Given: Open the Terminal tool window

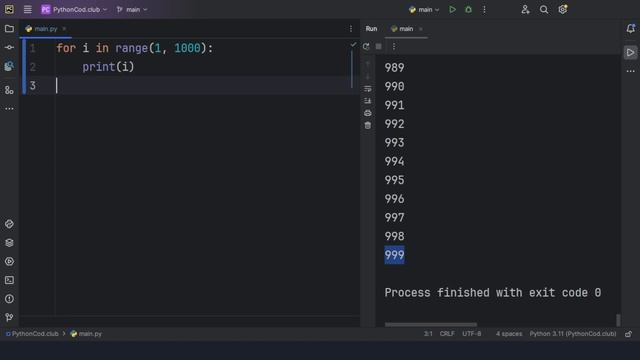Looking at the screenshot, I should pyautogui.click(x=9, y=280).
